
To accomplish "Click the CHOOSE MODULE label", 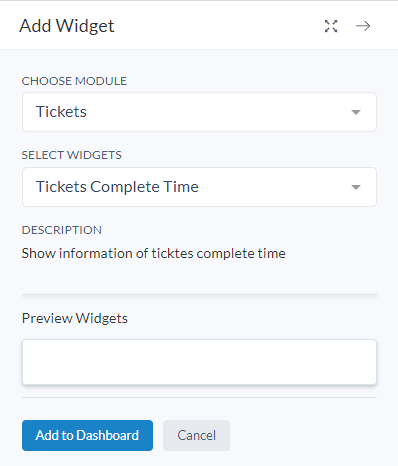I will point(74,81).
